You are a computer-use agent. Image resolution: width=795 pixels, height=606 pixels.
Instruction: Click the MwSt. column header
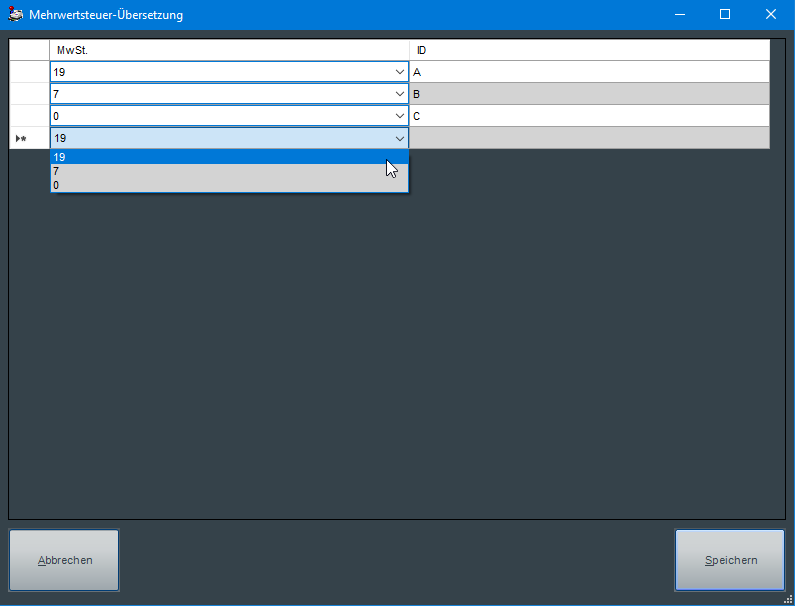click(x=229, y=50)
